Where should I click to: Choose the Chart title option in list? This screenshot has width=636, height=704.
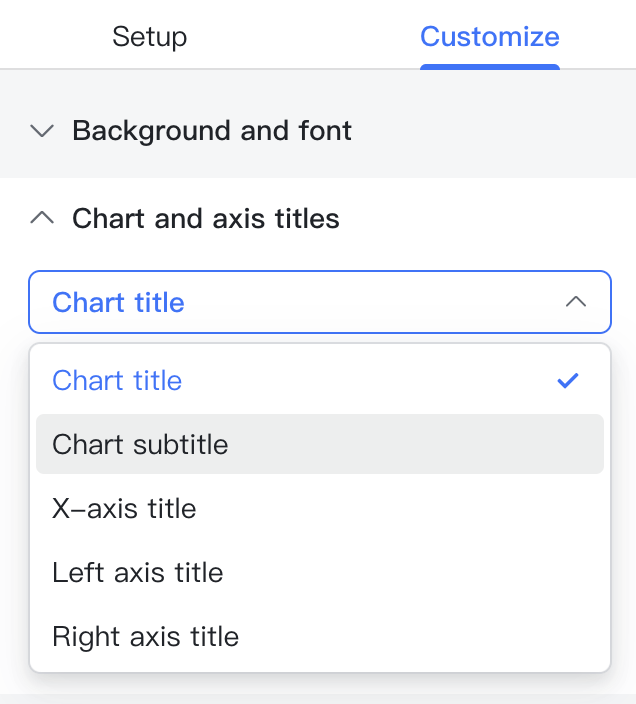point(117,380)
